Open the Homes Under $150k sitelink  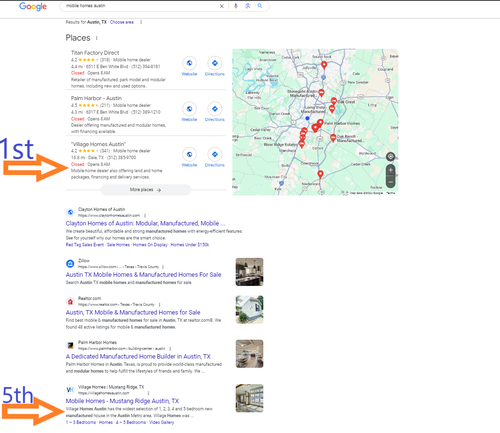pyautogui.click(x=190, y=245)
